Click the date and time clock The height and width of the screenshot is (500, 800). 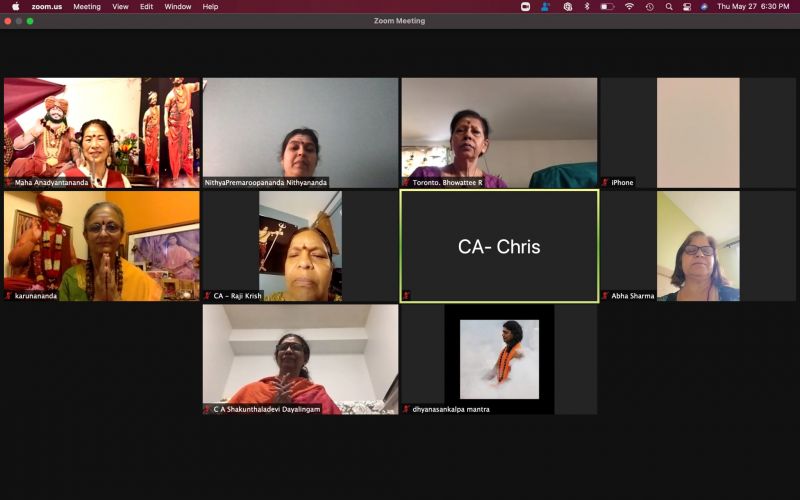[753, 6]
